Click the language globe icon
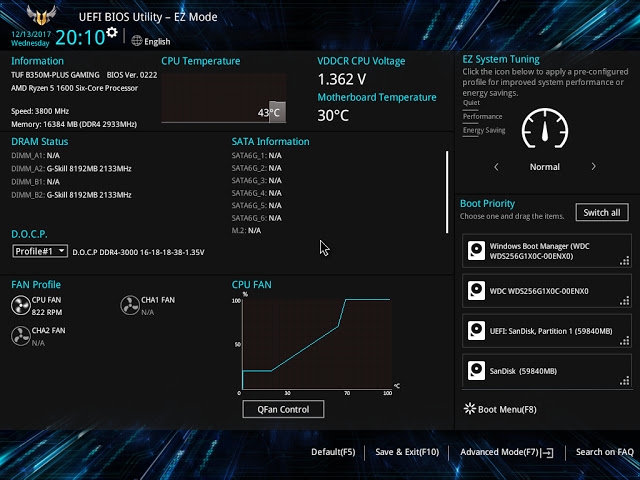Screen dimensions: 640x480 tap(137, 41)
